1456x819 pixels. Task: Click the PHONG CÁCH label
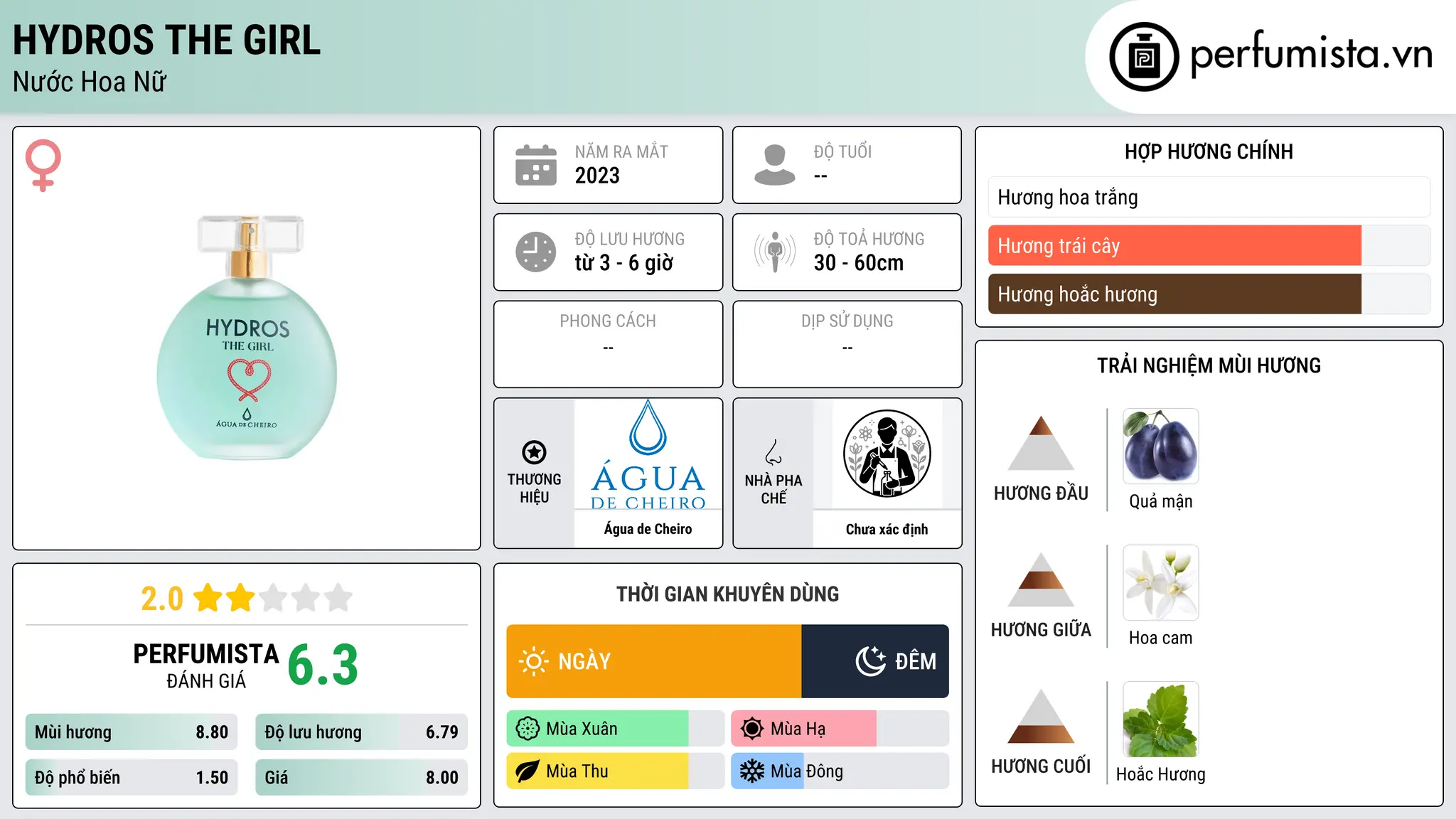click(x=608, y=321)
